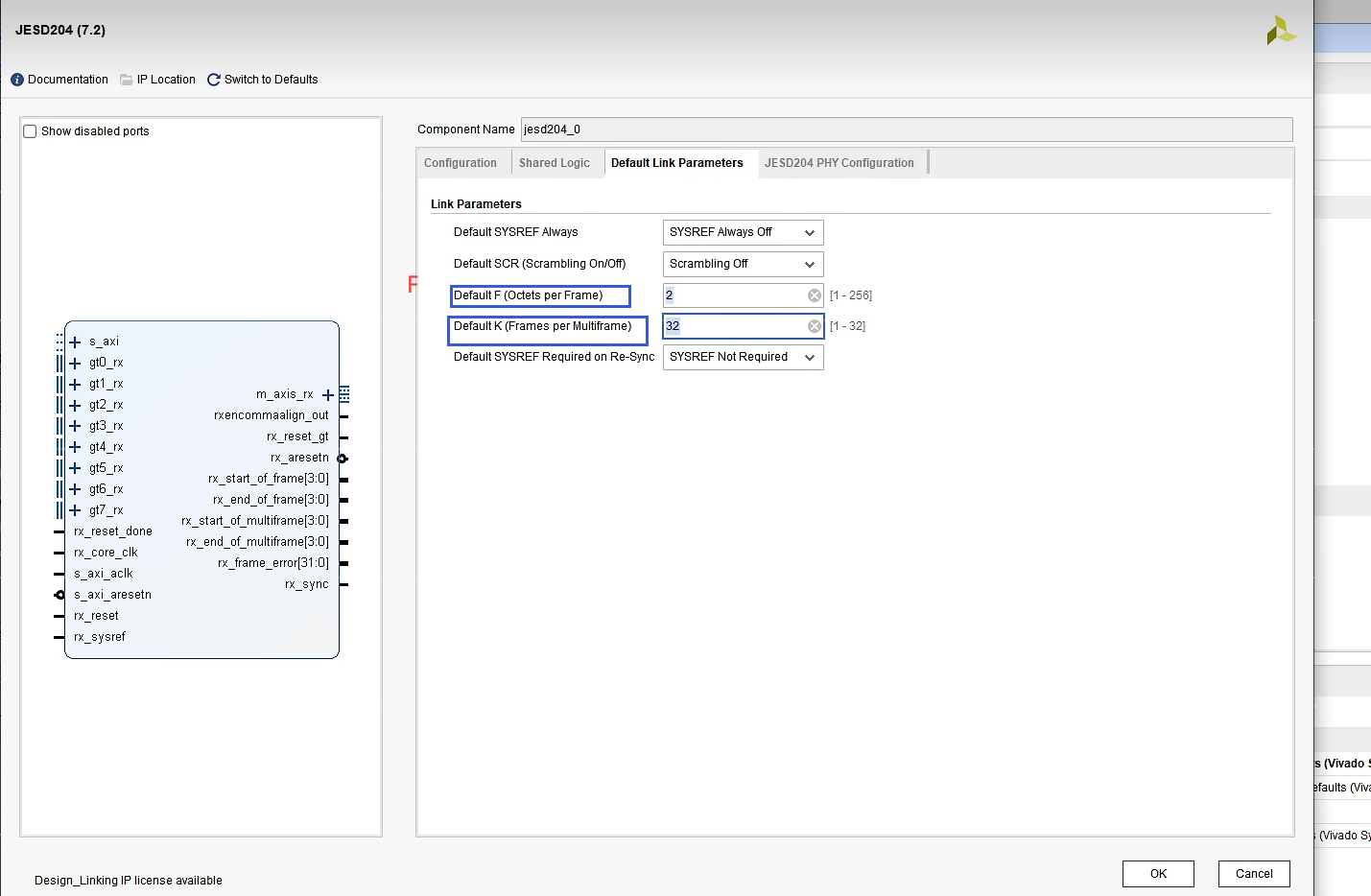Click Switch to Defaults

tap(271, 80)
